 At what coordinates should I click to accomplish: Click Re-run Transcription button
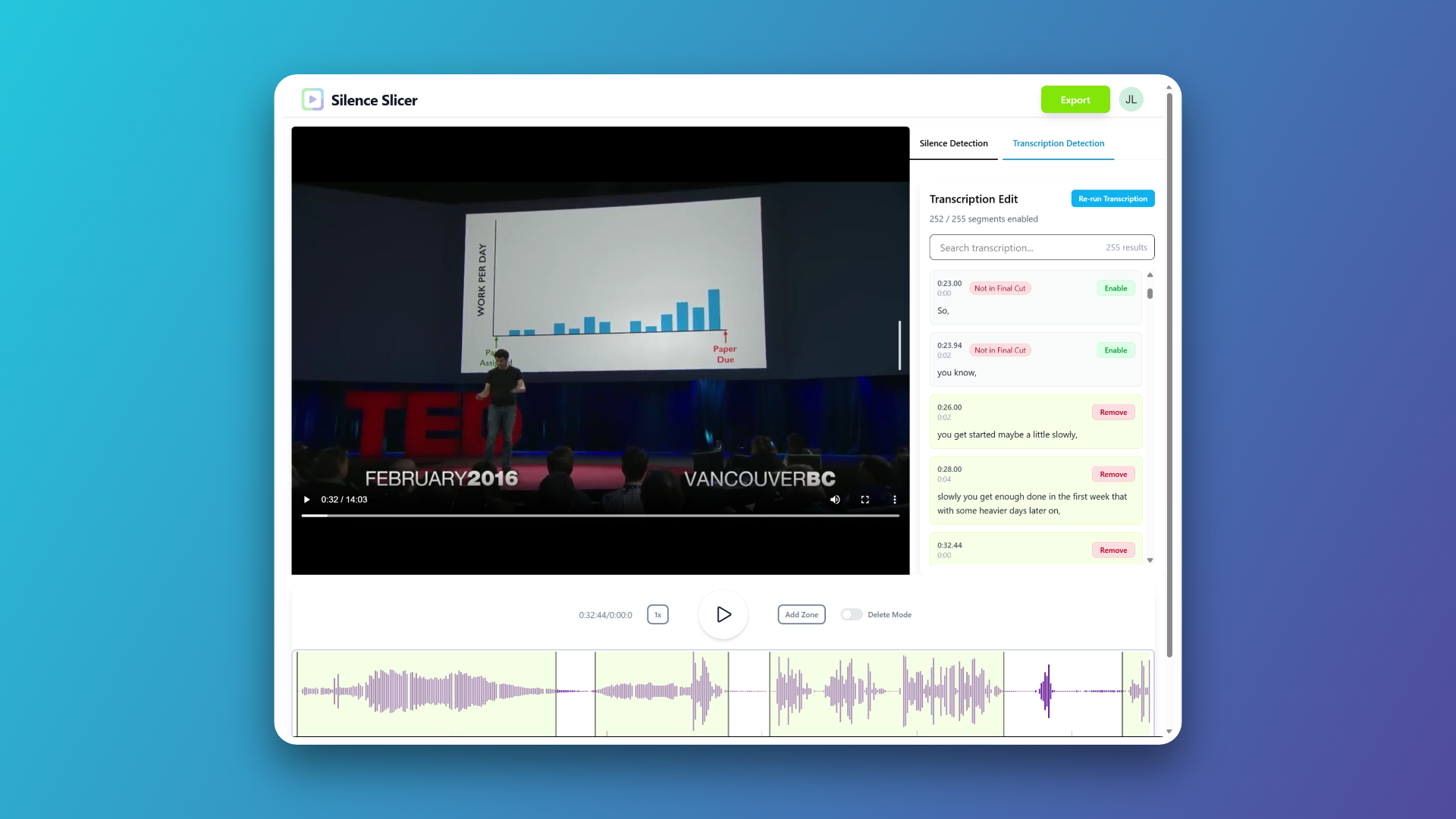click(1112, 199)
